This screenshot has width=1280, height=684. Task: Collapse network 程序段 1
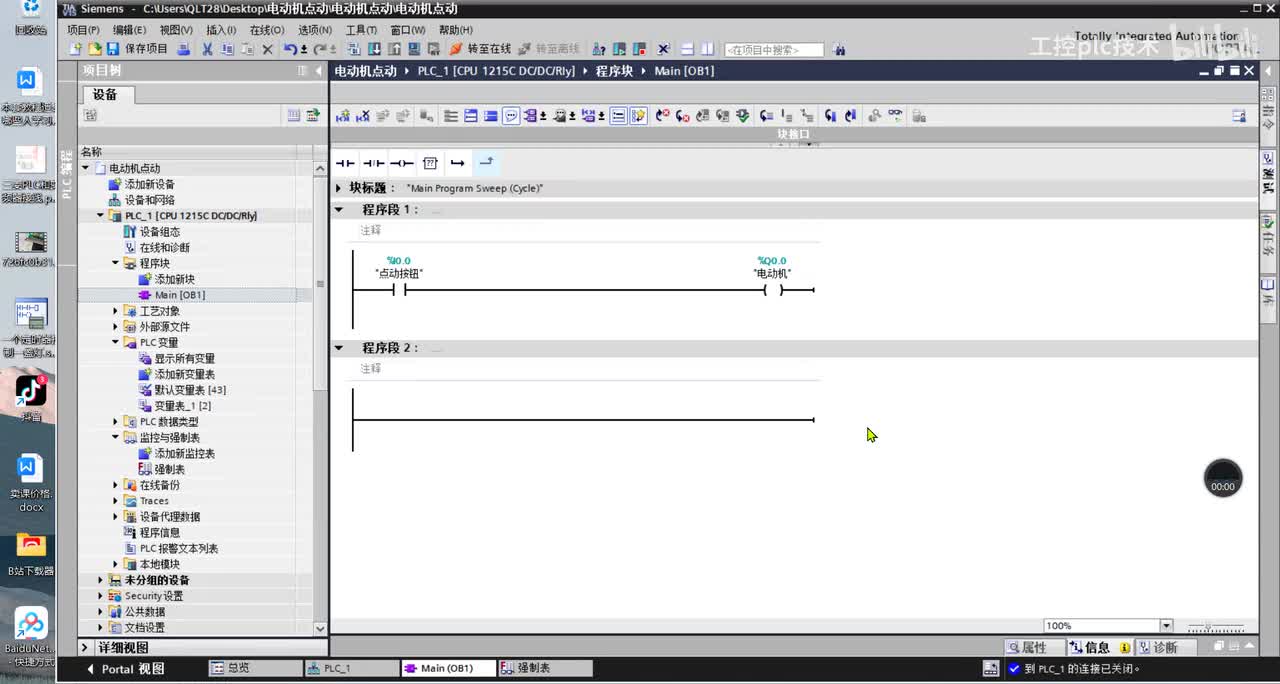(339, 210)
